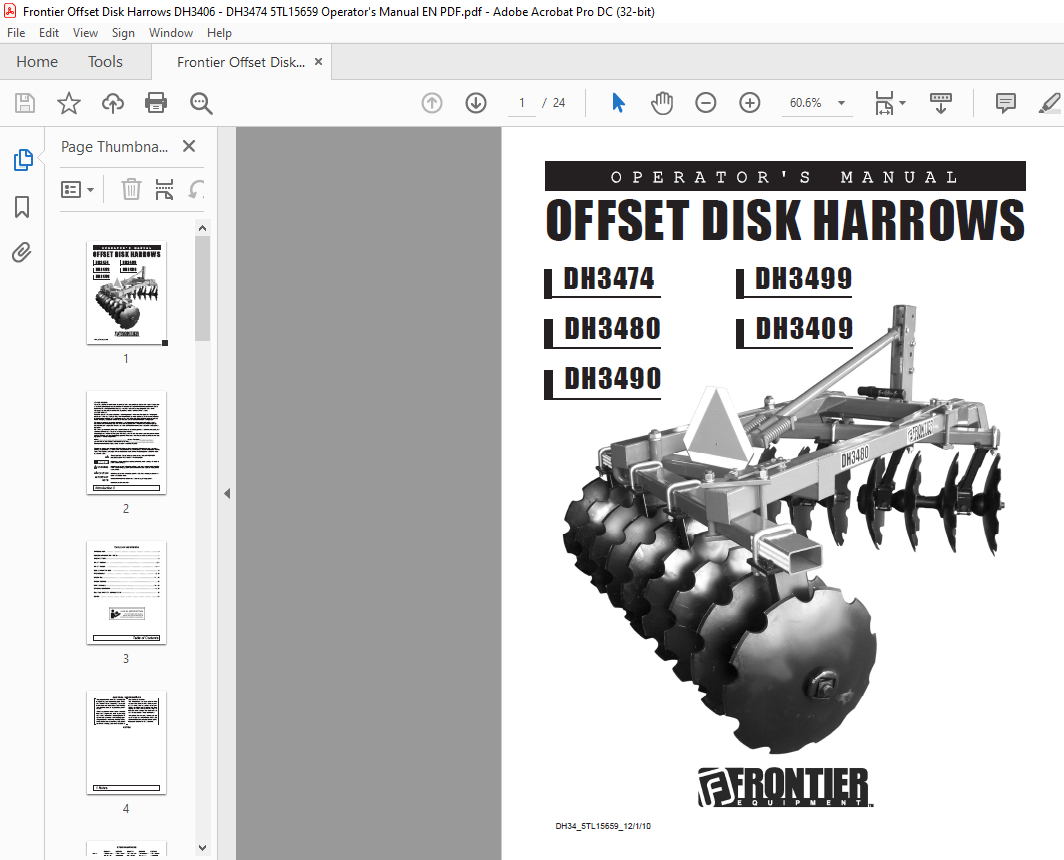Open the Edit menu
This screenshot has width=1064, height=860.
pos(49,33)
